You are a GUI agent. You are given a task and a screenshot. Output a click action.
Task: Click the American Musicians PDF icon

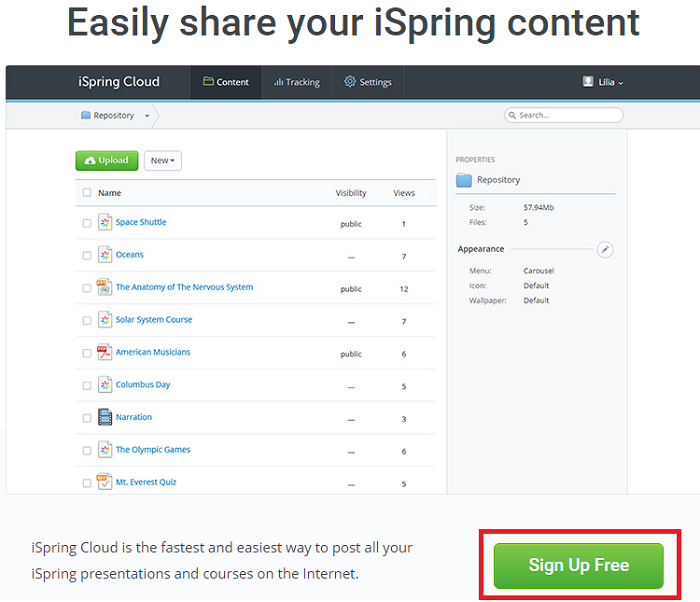[x=104, y=352]
